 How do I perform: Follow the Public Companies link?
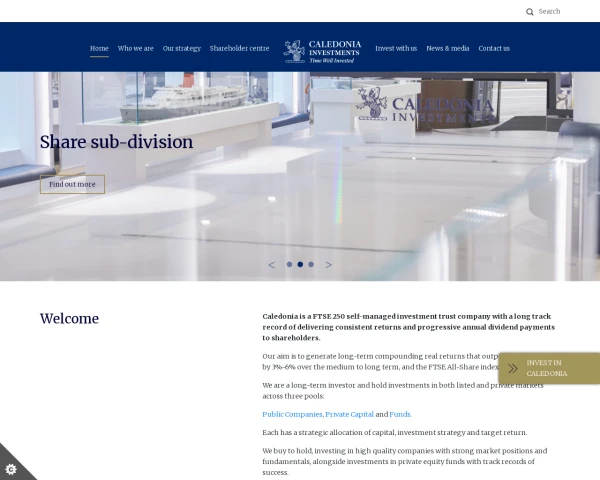pos(292,415)
